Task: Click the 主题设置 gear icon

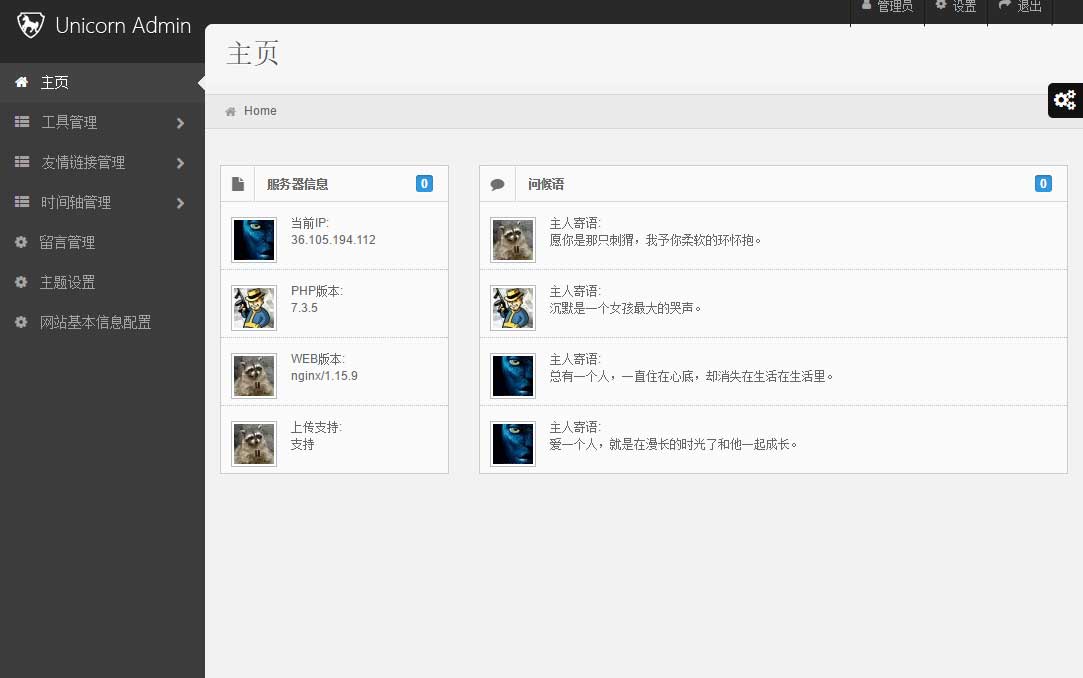Action: click(x=21, y=282)
